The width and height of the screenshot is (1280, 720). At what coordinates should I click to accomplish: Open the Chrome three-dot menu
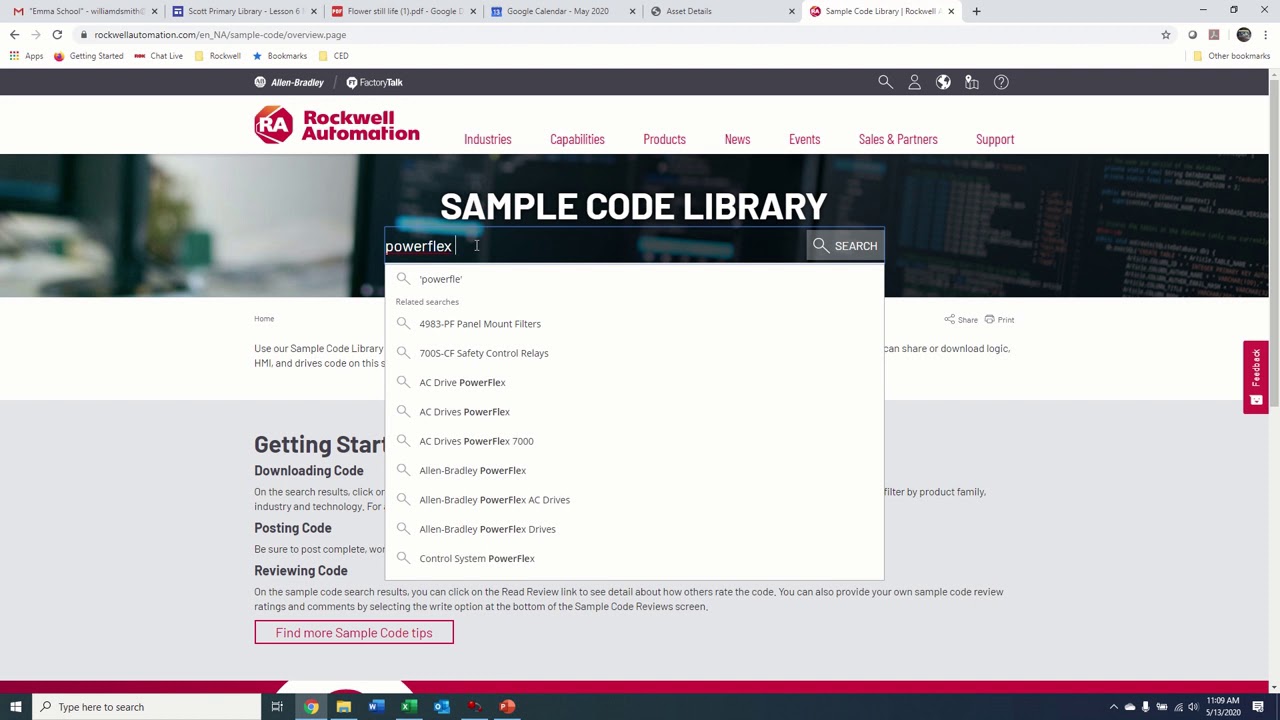coord(1265,35)
